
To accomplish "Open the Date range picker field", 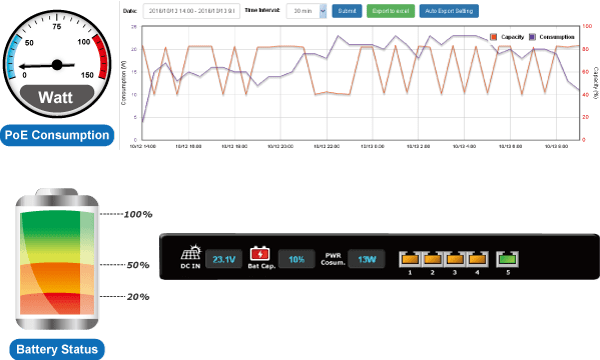I will (192, 11).
